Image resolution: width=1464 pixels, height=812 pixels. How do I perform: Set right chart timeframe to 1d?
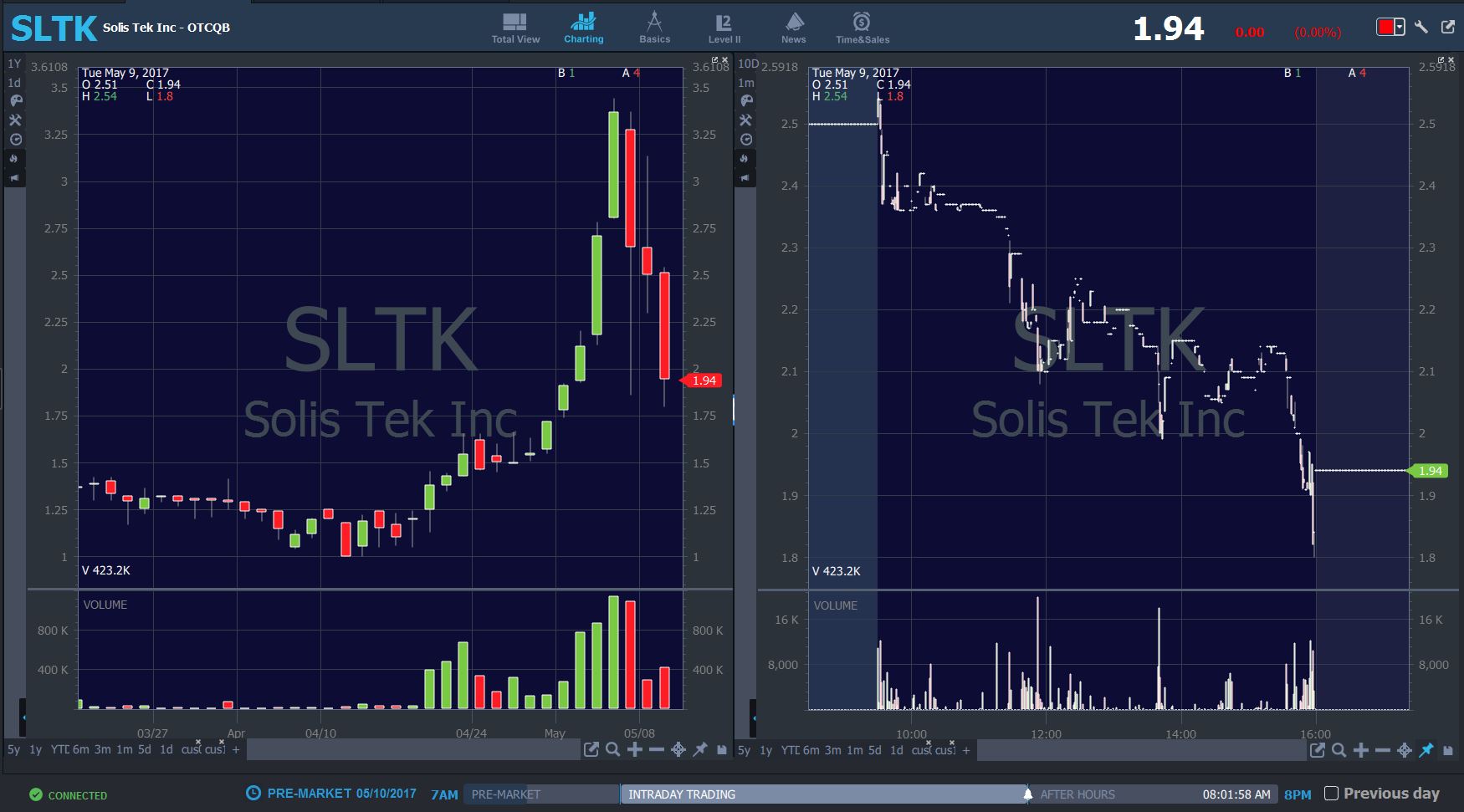(x=896, y=750)
